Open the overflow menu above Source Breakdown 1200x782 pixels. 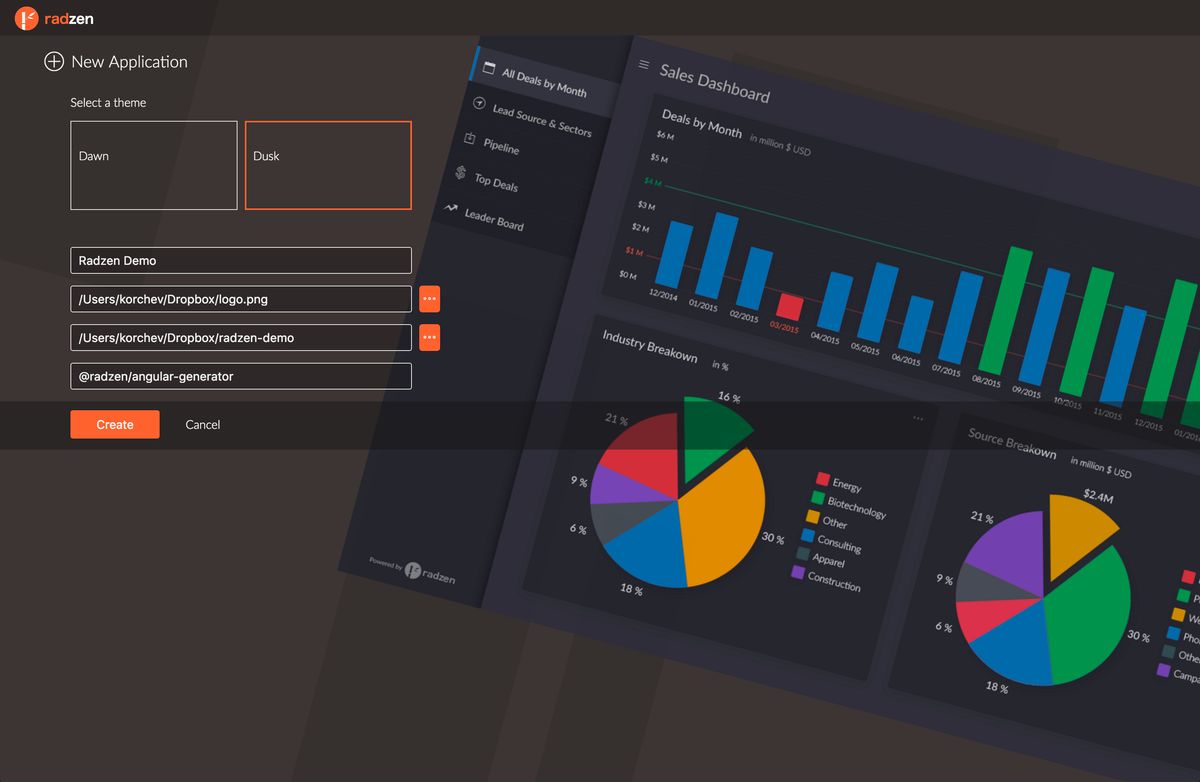(917, 417)
